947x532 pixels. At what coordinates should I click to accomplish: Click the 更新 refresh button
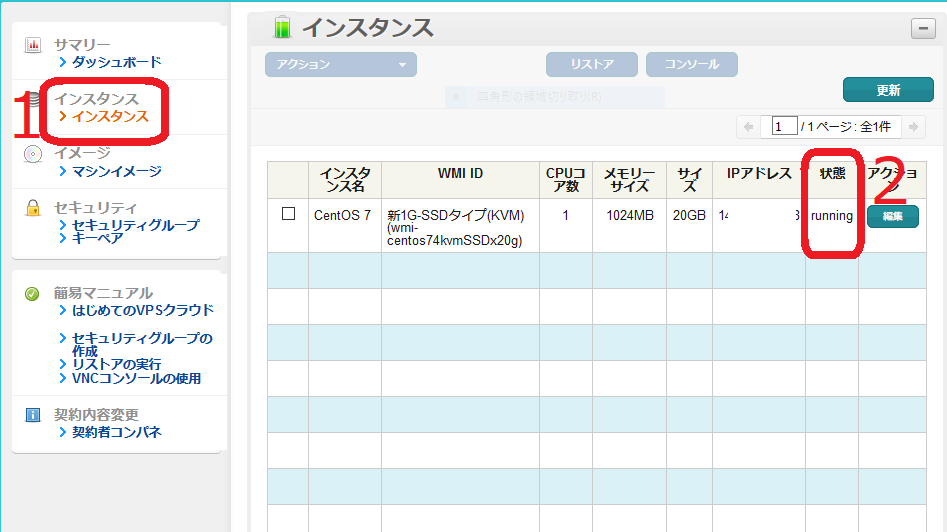(x=888, y=90)
